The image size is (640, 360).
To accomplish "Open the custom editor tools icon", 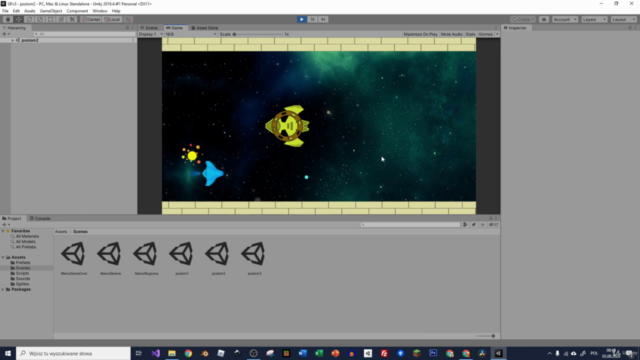I will [x=72, y=19].
